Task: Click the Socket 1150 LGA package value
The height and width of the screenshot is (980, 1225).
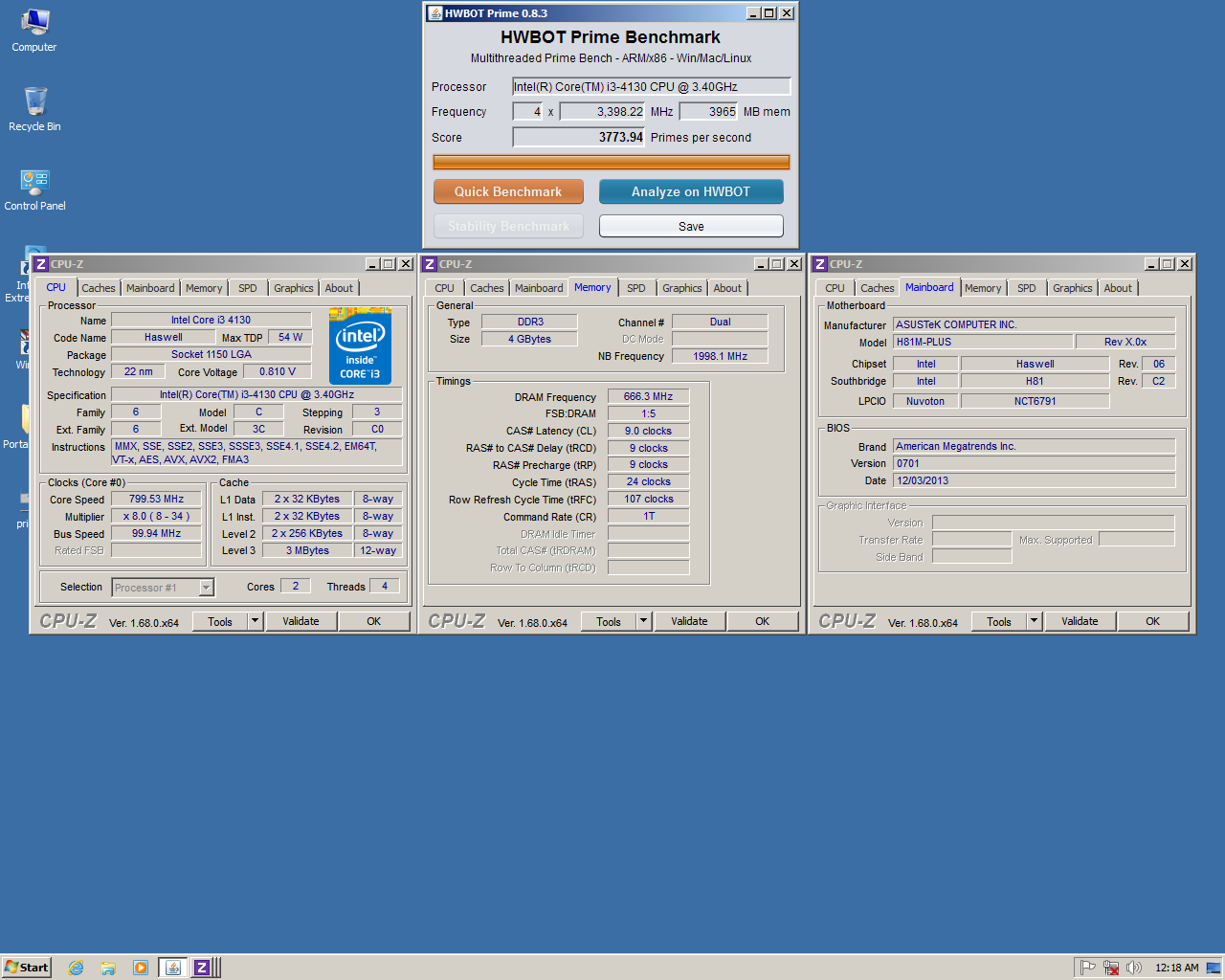Action: point(212,354)
